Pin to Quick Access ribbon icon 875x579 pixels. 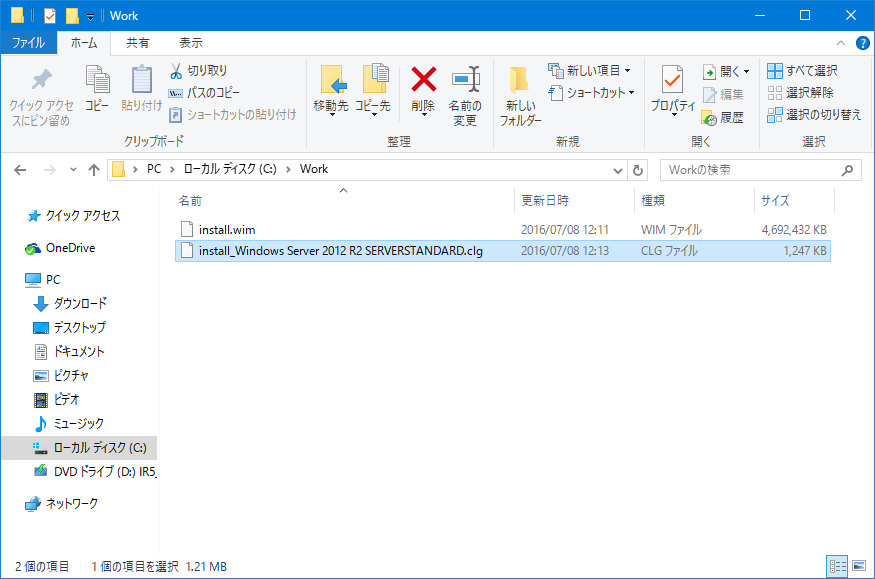click(41, 96)
